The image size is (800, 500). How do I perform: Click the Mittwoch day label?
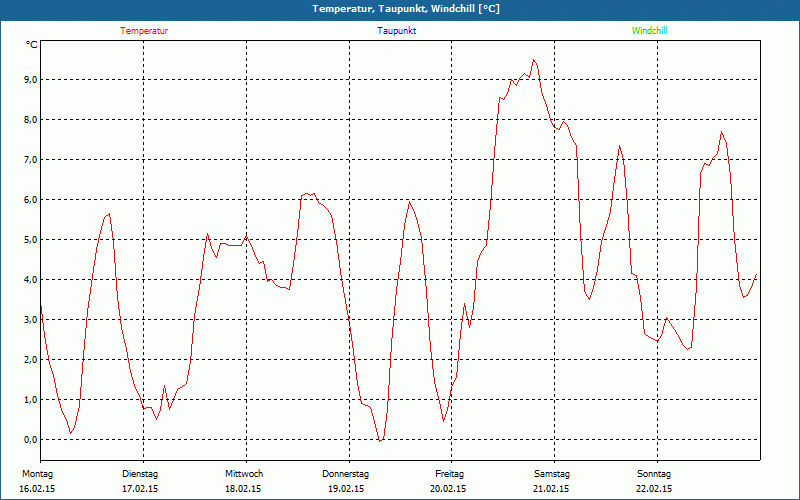coord(244,474)
